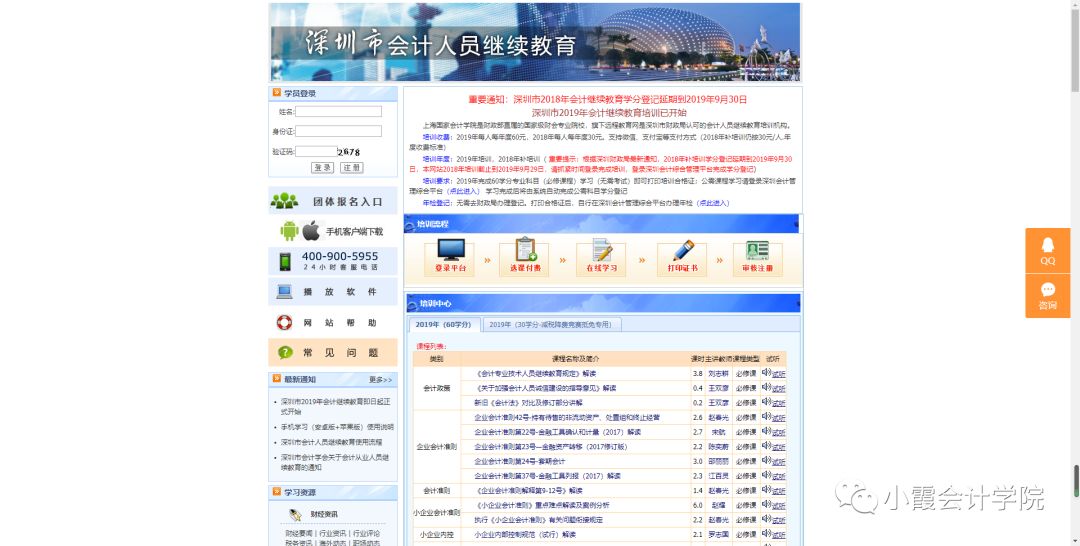Click 登录平台 monitor step icon
Viewport: 1080px width, 546px height.
point(450,249)
